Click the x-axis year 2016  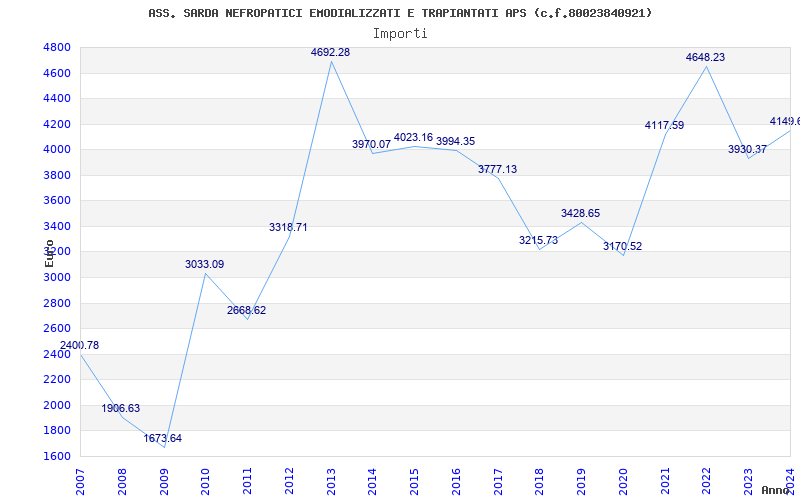tap(456, 482)
